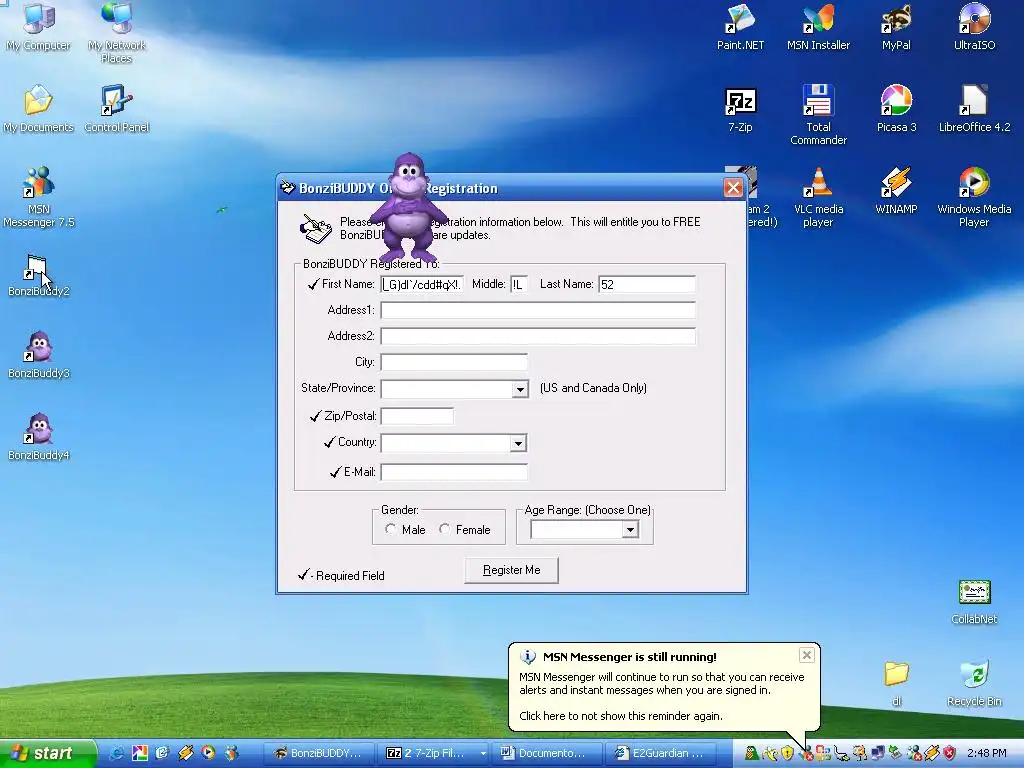Open the Control Panel shortcut
Screen dimensions: 1024x768
(x=117, y=108)
